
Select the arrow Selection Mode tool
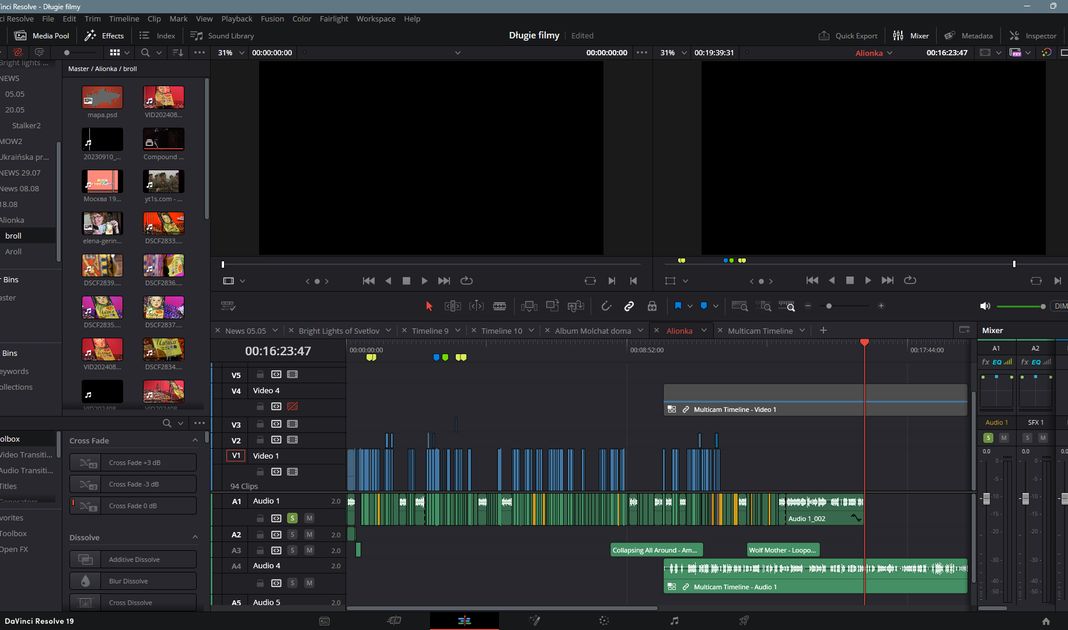click(x=429, y=306)
